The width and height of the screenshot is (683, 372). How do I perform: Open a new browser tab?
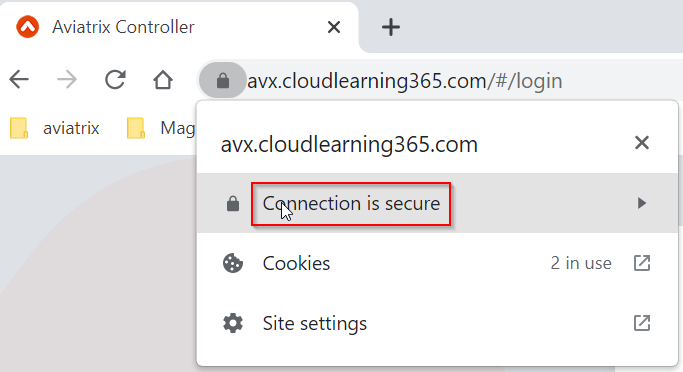[x=391, y=27]
